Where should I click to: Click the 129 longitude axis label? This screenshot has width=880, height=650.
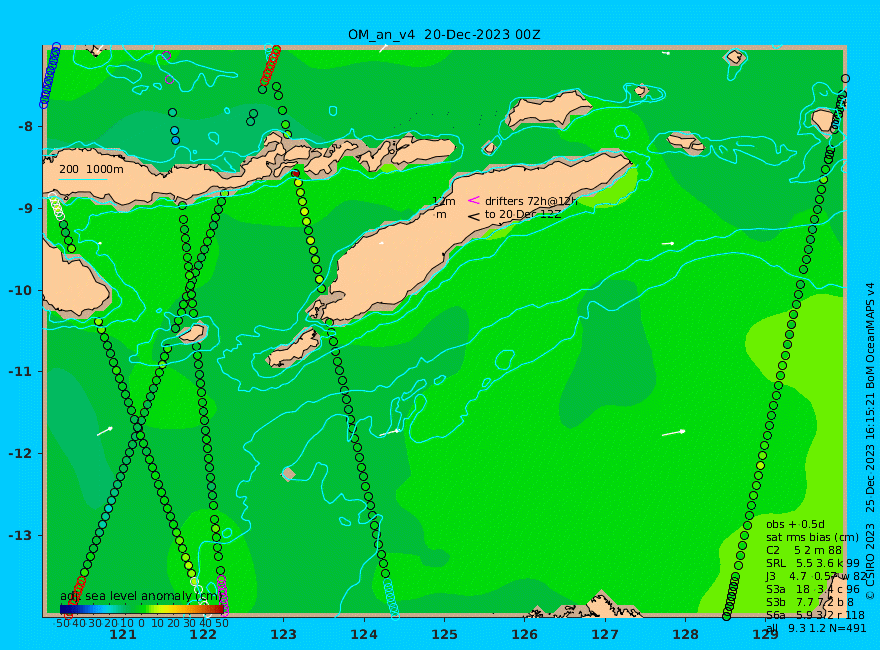coord(766,635)
